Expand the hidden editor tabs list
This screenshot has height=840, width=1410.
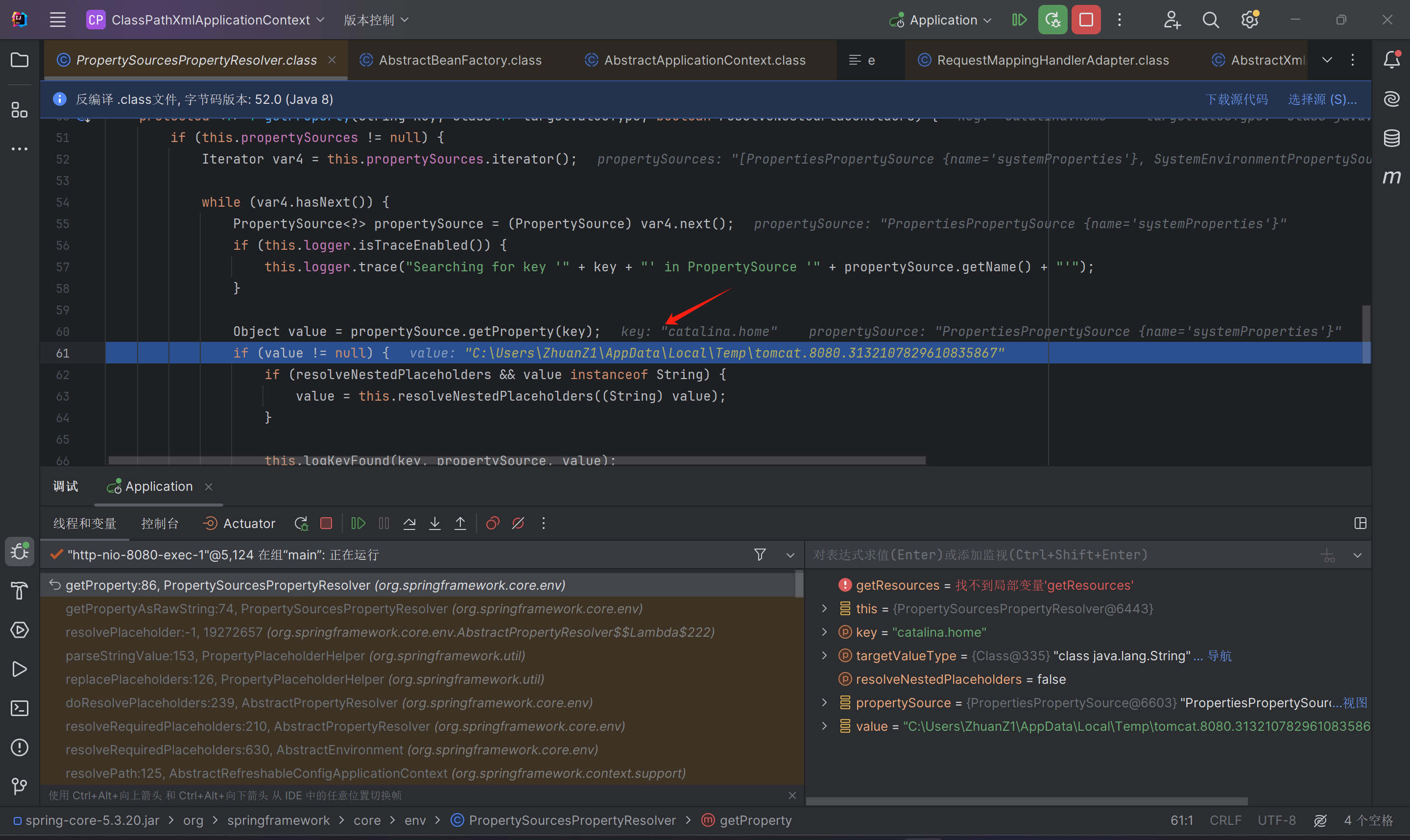[x=1327, y=60]
